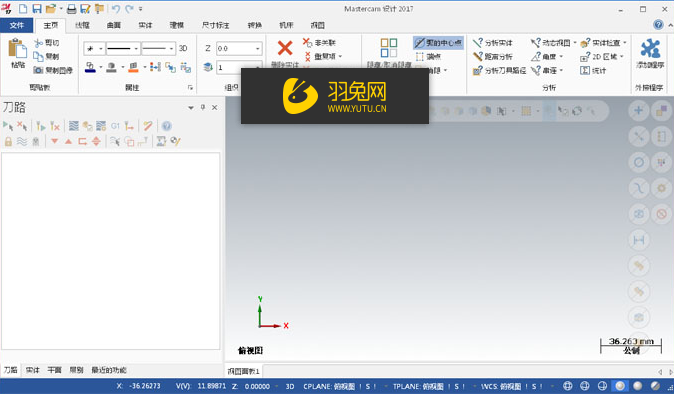
Task: Switch to the 曲面 ribbon tab
Action: pyautogui.click(x=114, y=25)
